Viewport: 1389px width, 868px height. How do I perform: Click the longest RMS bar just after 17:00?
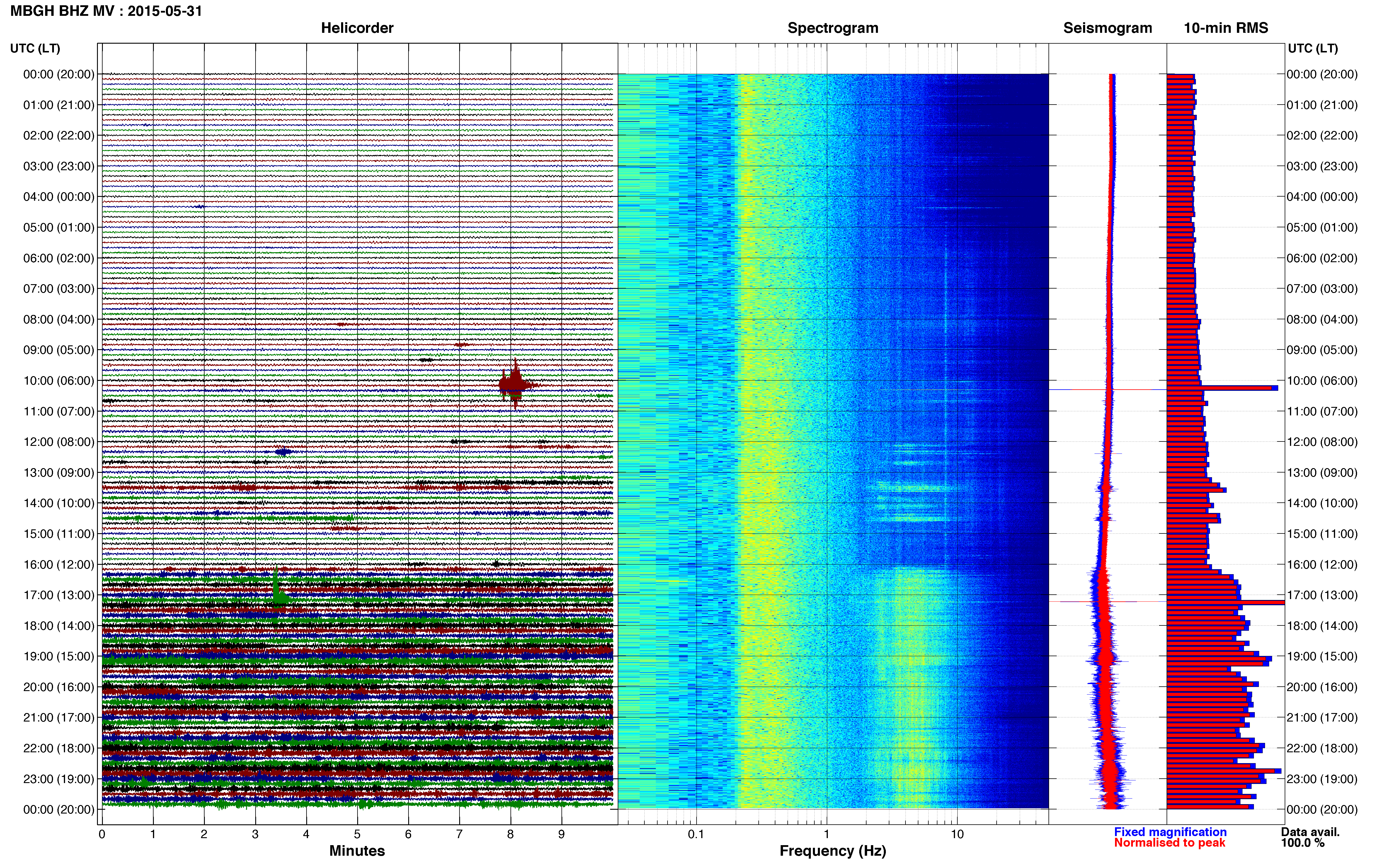1225,602
